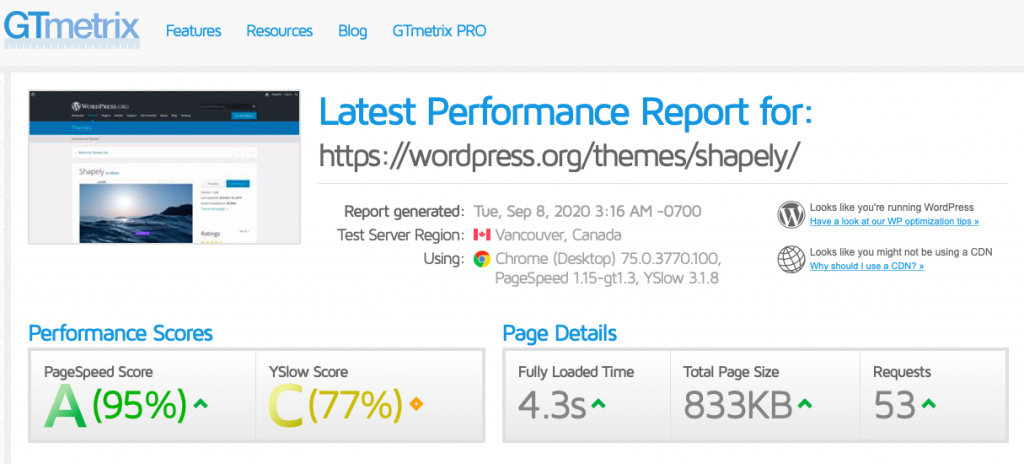Click the Performance Scores section heading

[x=121, y=333]
